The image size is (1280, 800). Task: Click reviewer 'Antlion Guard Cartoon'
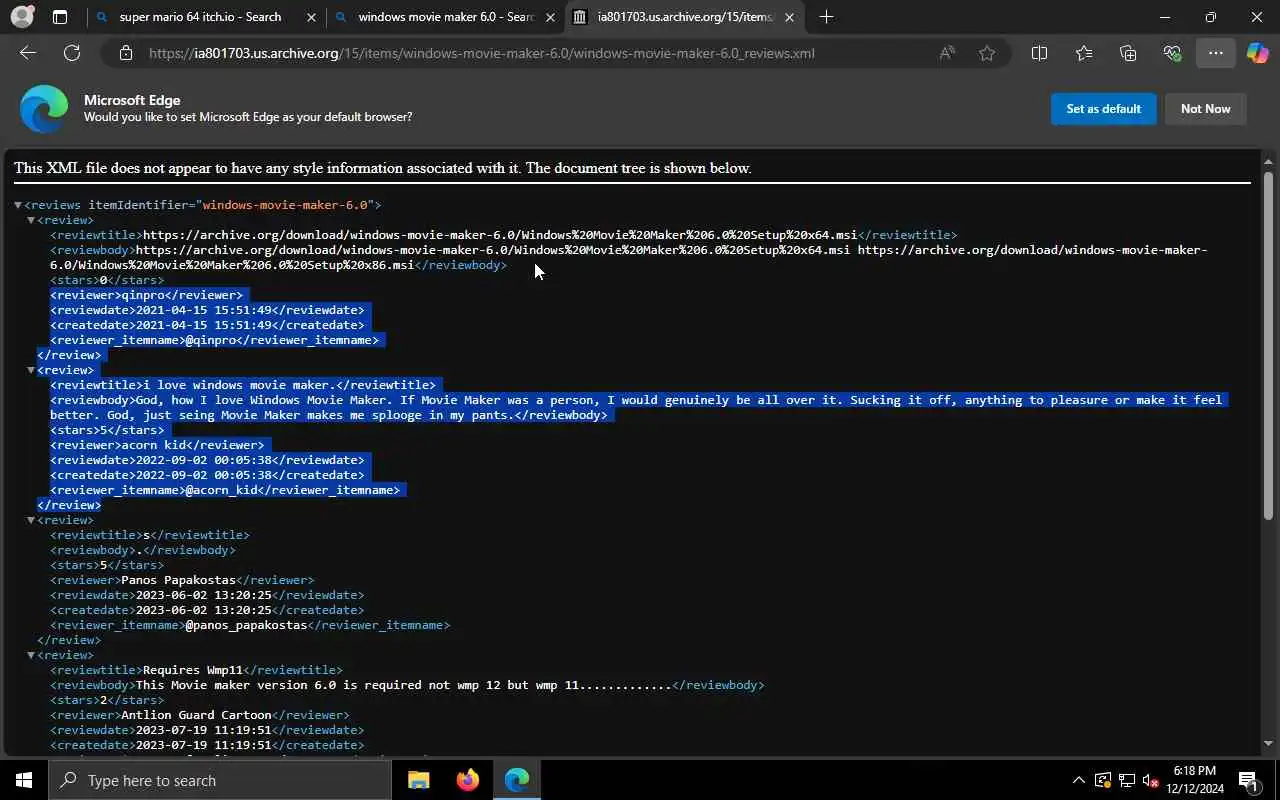196,715
